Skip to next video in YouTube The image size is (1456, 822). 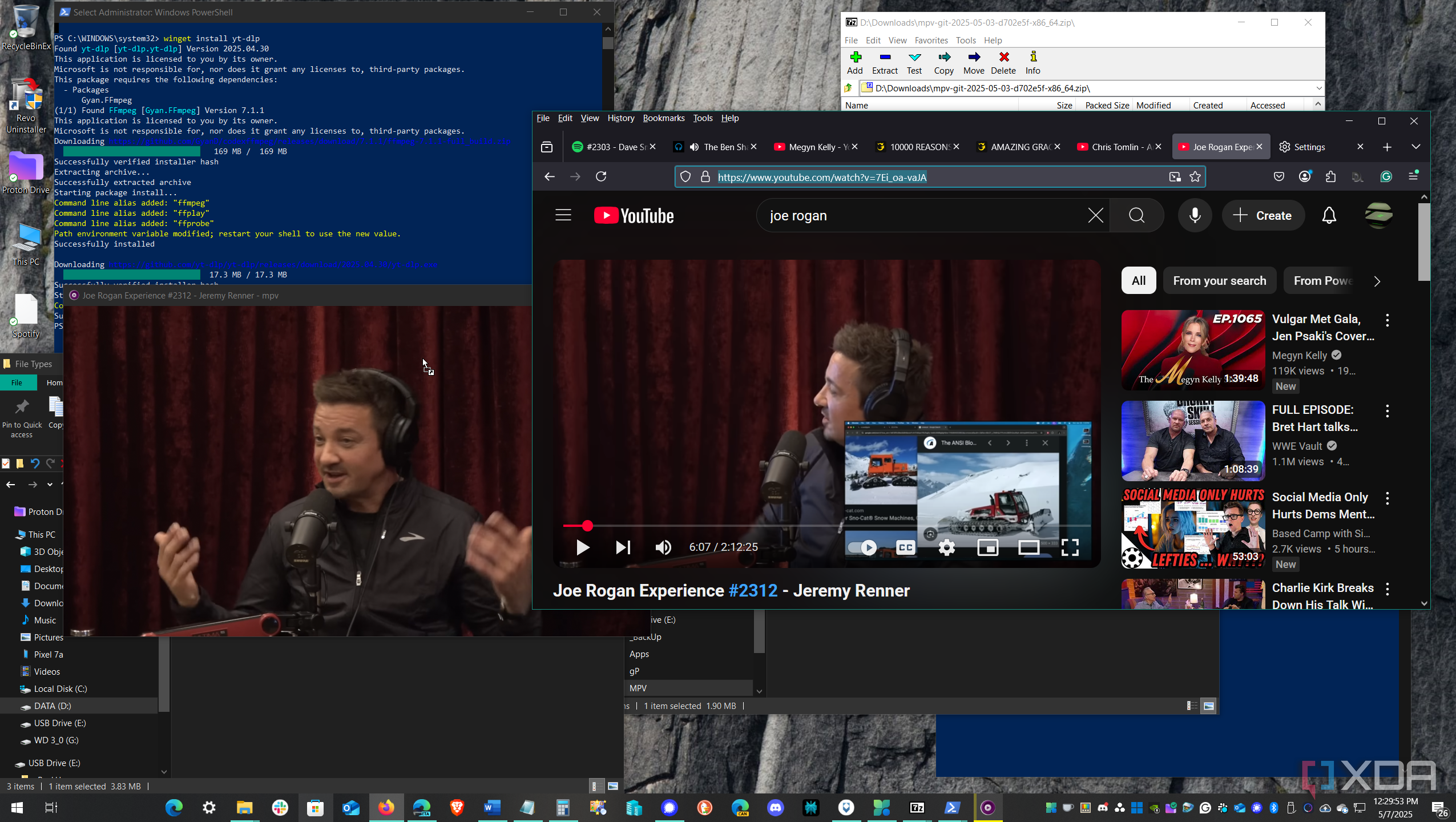pyautogui.click(x=623, y=547)
